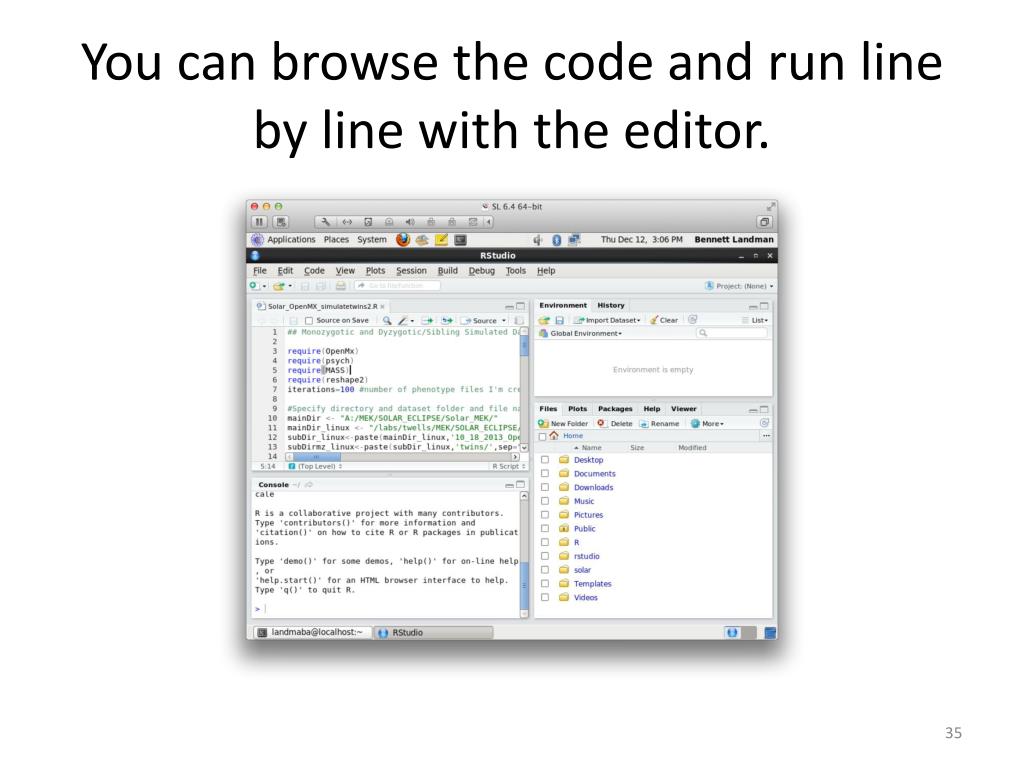Click the save workspace disk icon
This screenshot has width=1024, height=768.
pos(559,320)
